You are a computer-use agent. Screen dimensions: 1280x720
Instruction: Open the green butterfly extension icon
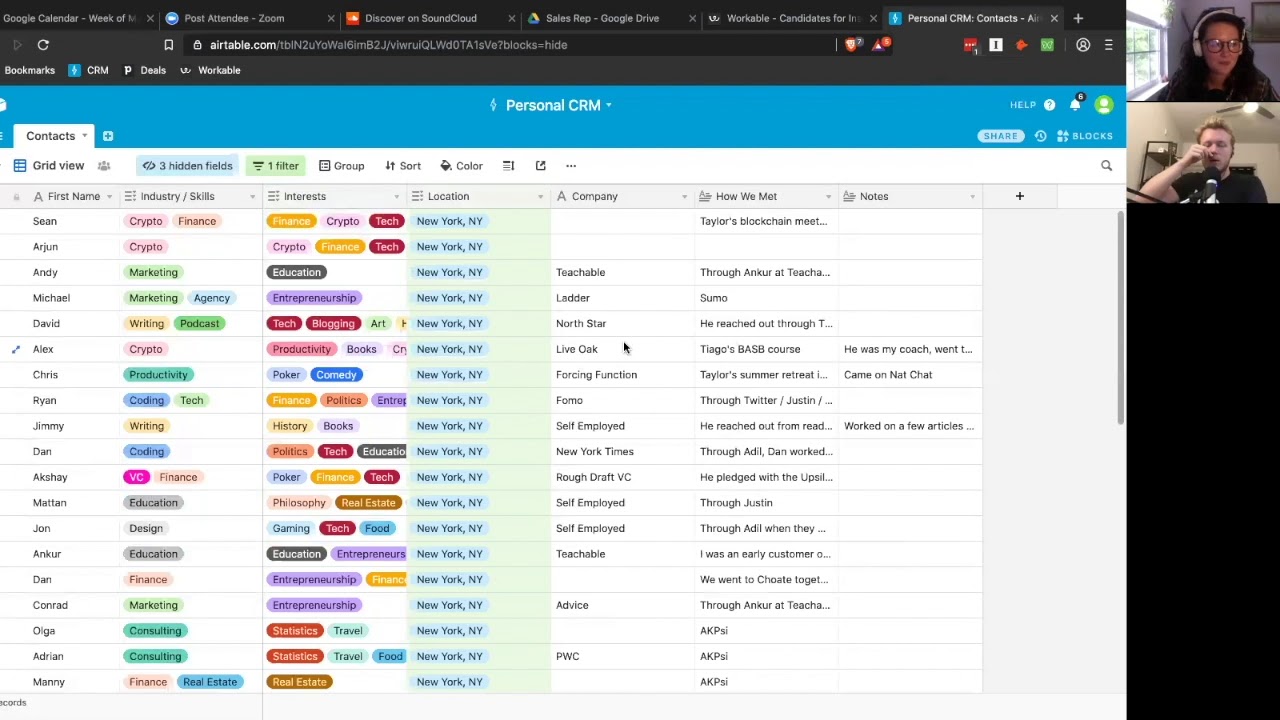pyautogui.click(x=1047, y=45)
